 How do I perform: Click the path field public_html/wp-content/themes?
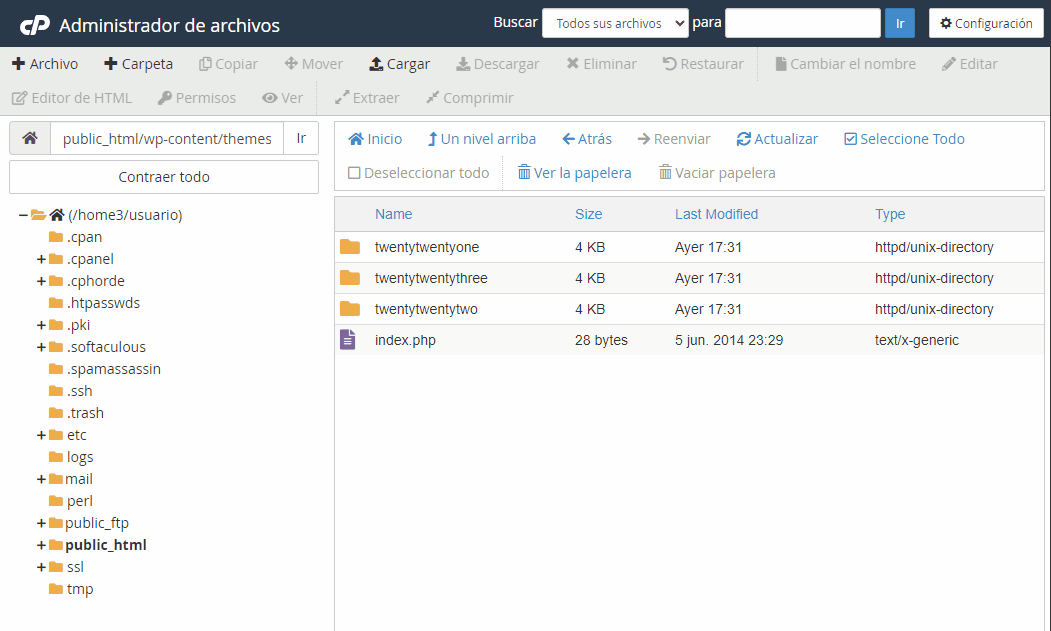click(167, 138)
